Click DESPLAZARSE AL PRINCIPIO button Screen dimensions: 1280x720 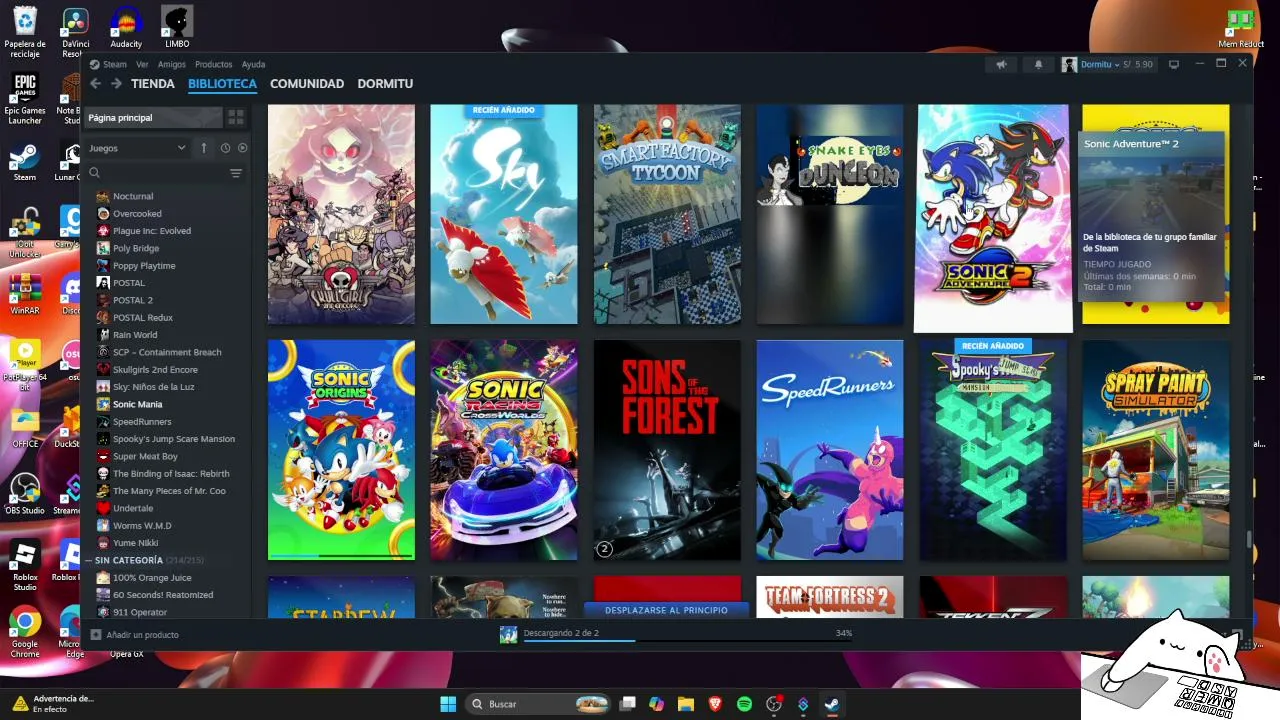[666, 610]
